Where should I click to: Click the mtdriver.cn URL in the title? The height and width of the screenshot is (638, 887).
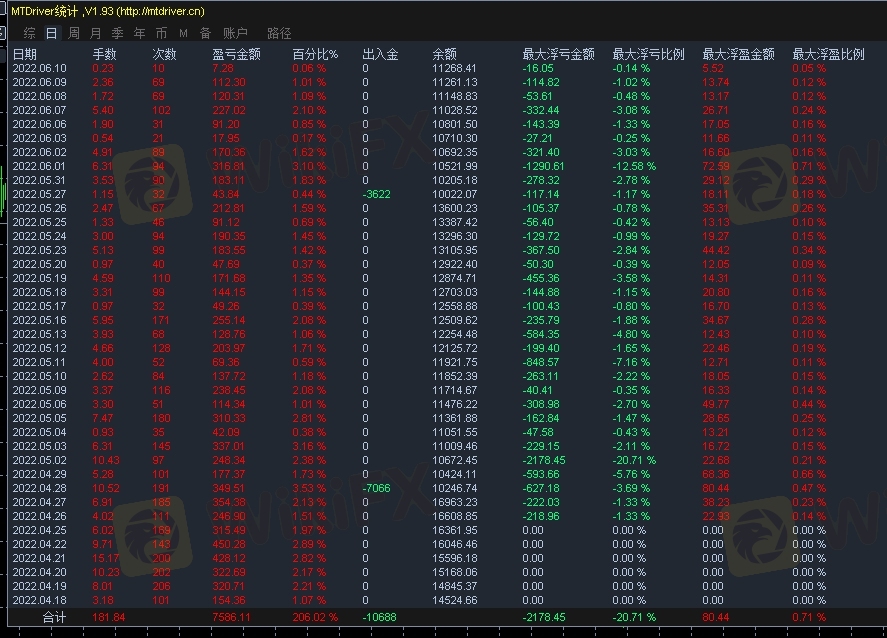click(x=160, y=11)
